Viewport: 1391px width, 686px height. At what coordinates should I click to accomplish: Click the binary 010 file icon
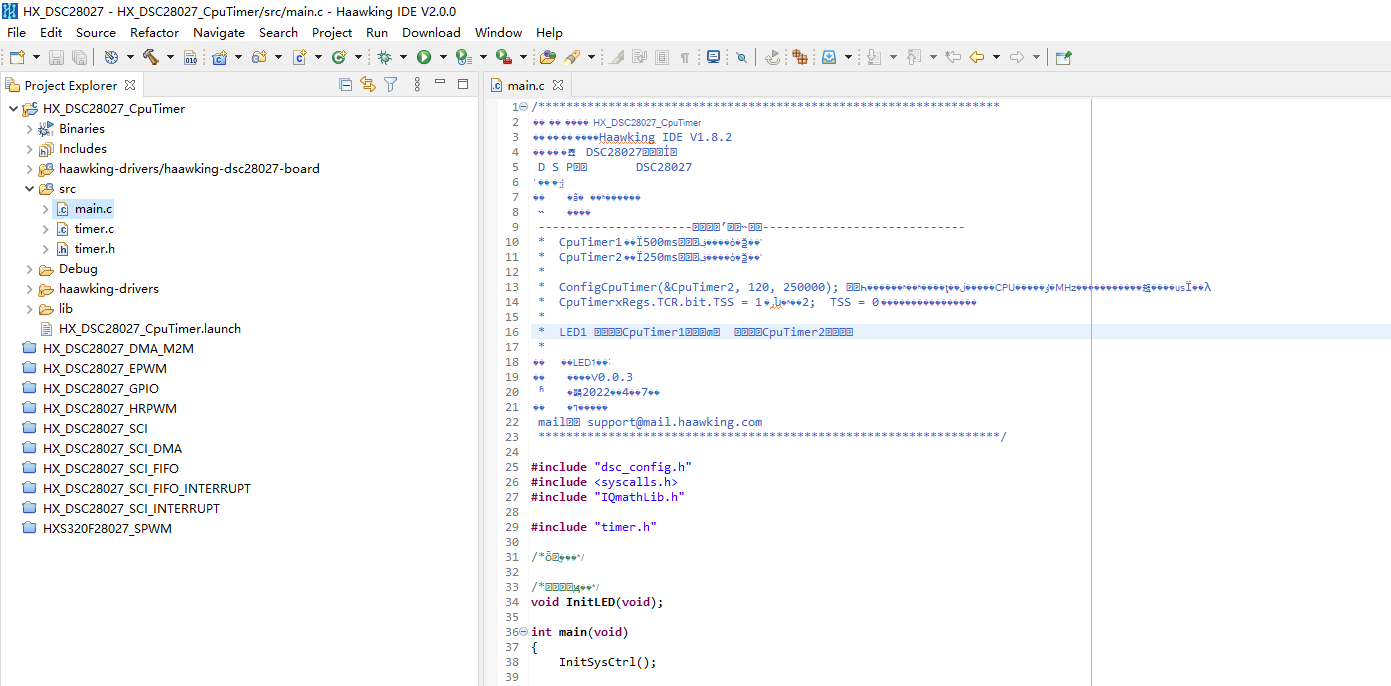191,57
